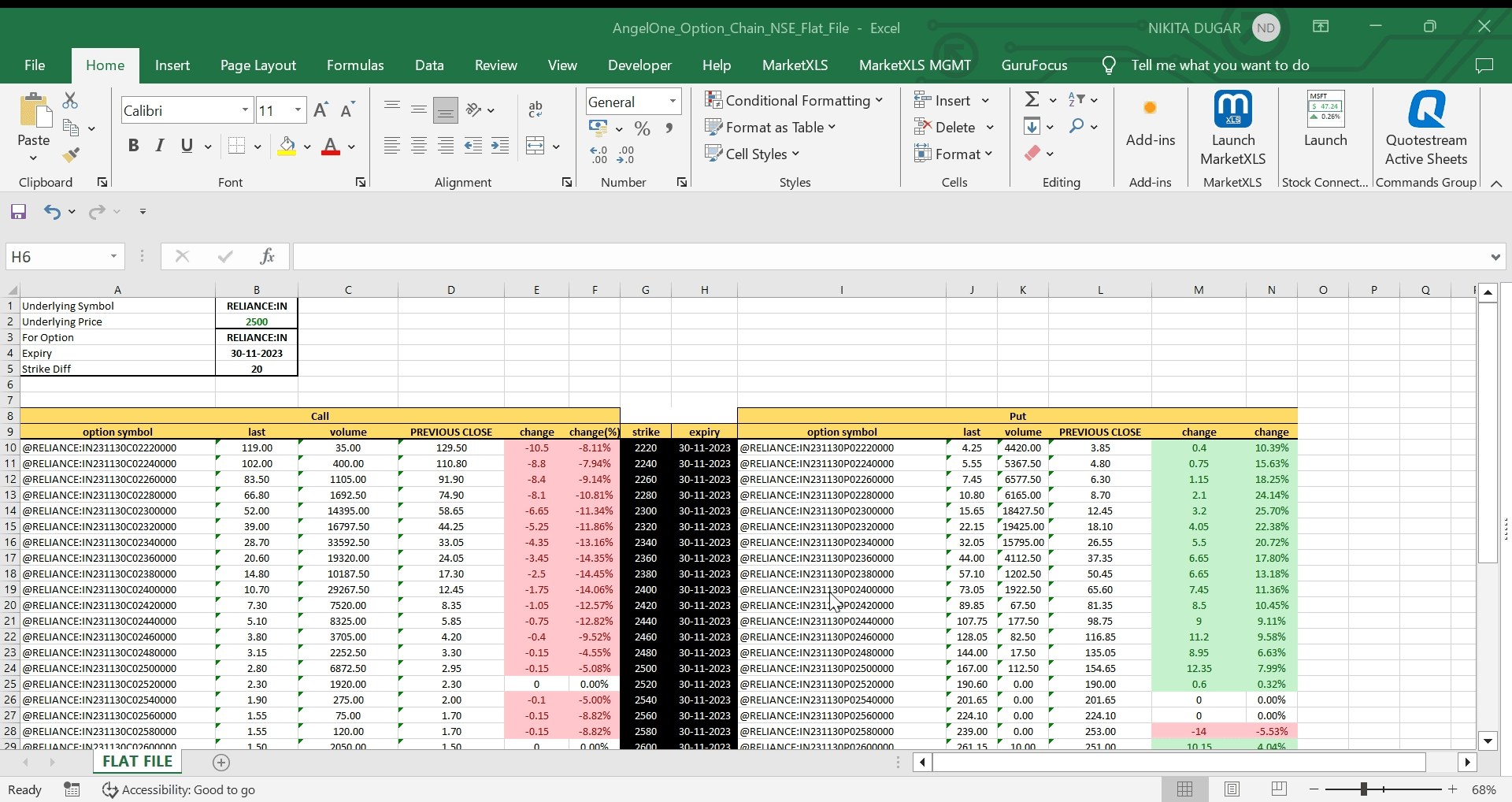The image size is (1512, 802).
Task: Switch to the Formulas tab
Action: [x=355, y=65]
